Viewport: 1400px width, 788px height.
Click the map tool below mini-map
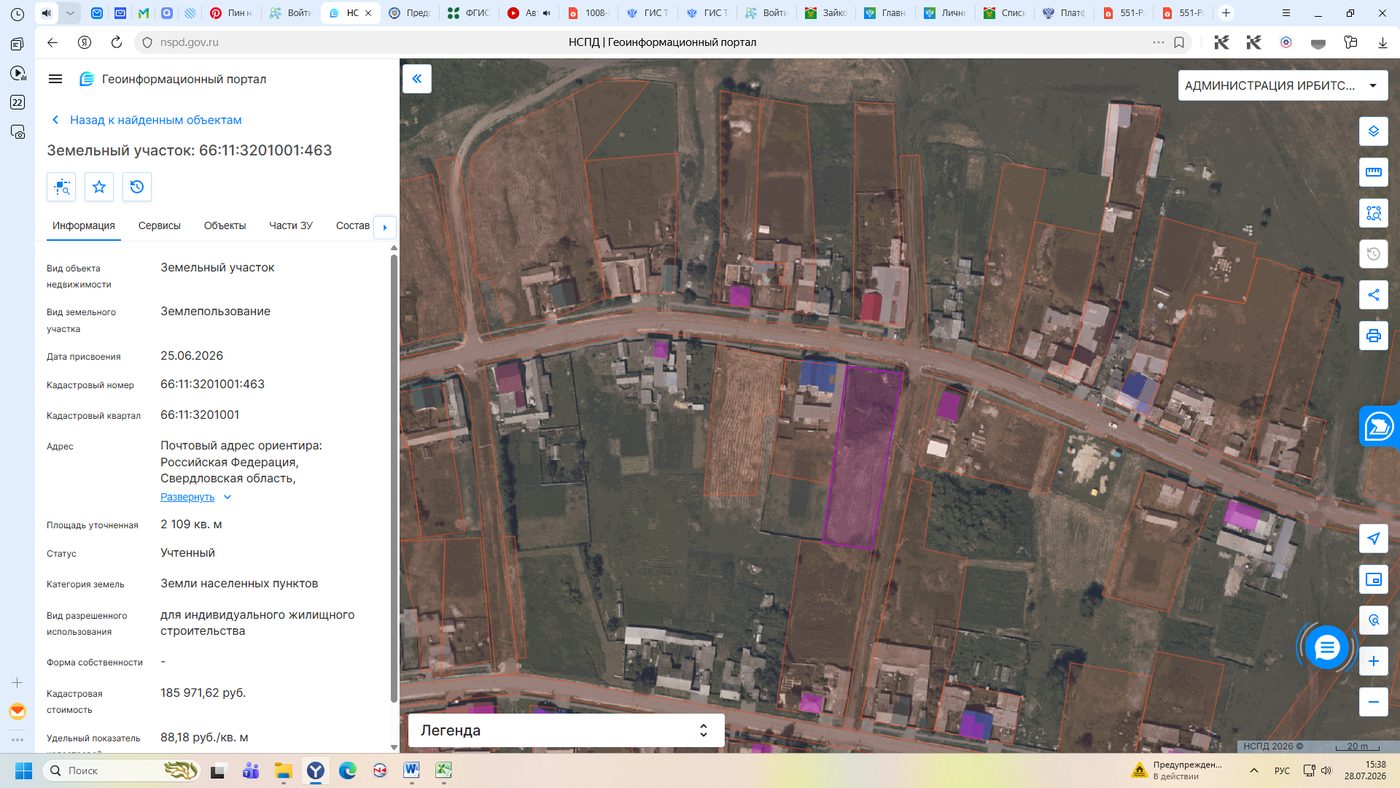coord(1374,620)
